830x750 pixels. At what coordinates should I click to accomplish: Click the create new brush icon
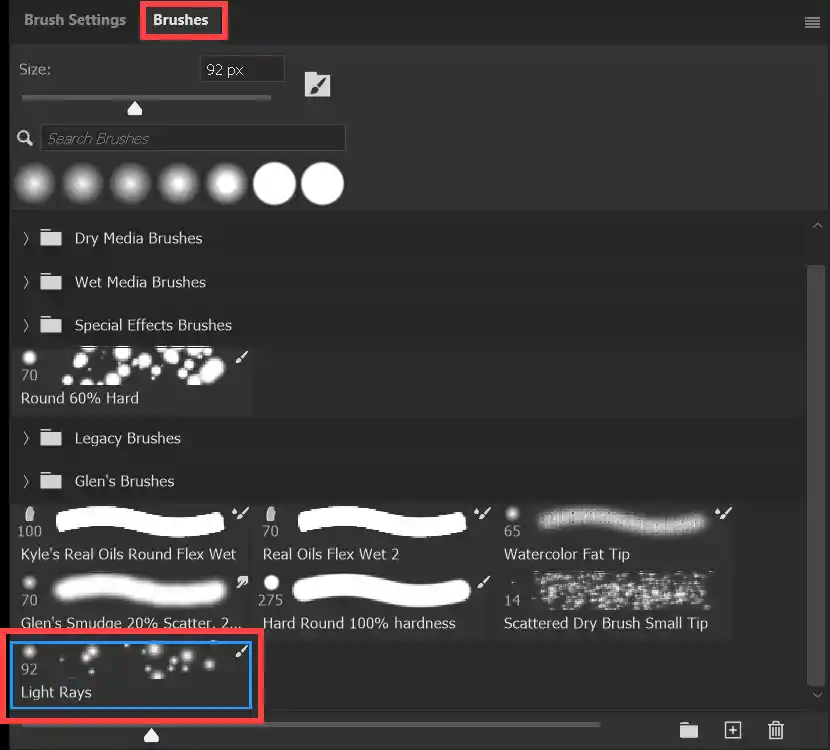click(x=733, y=730)
